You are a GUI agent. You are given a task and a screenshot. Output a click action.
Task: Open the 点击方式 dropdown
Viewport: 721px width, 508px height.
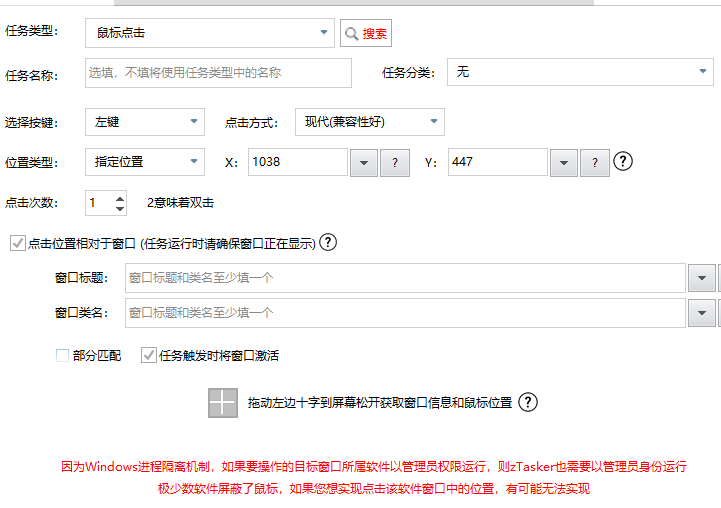tap(370, 122)
